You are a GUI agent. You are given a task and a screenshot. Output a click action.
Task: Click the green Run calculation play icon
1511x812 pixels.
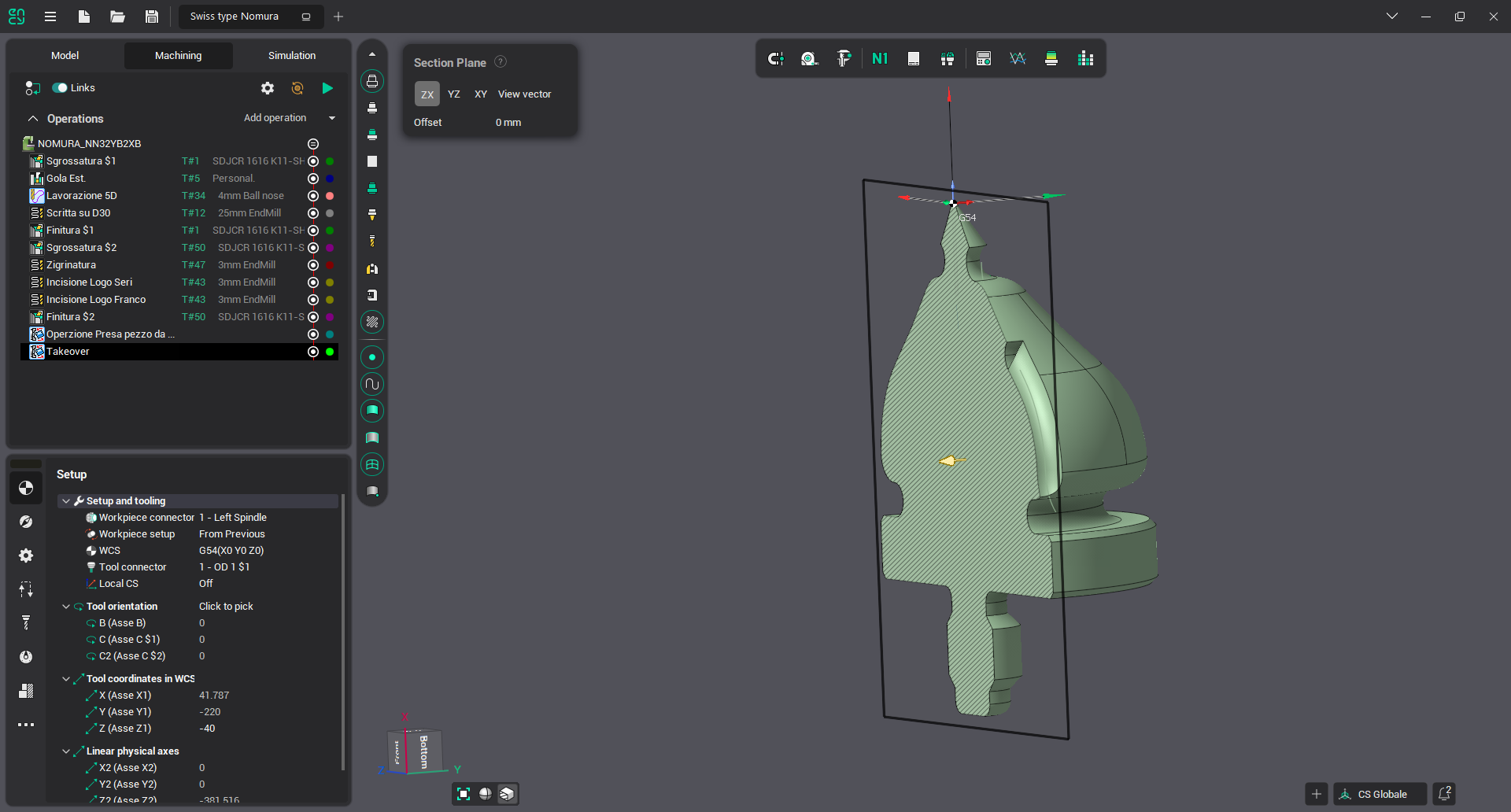pos(327,88)
